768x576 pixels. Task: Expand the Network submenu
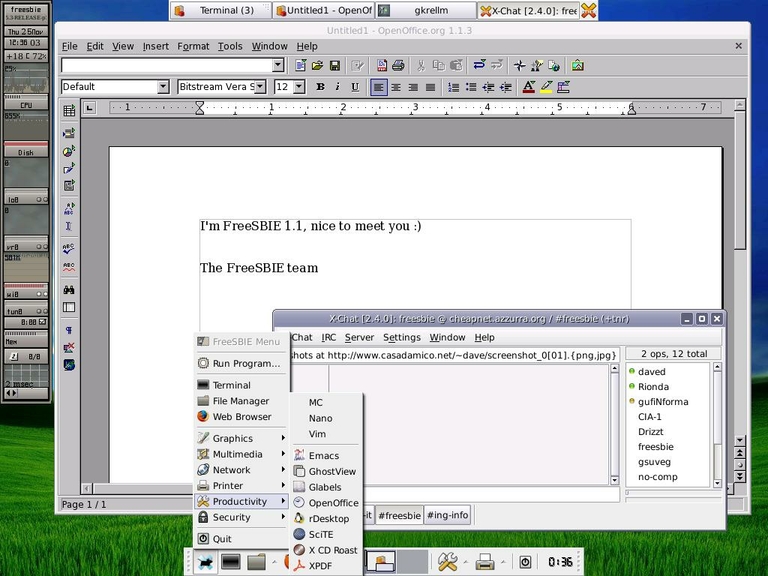241,470
